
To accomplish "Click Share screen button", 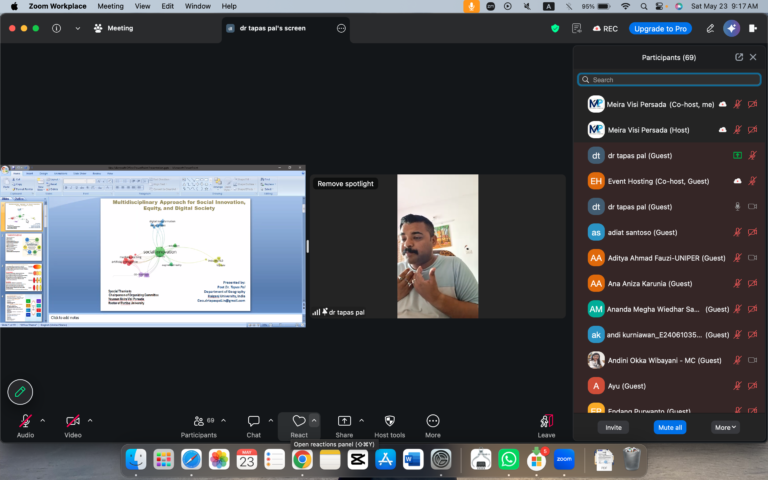I will click(x=344, y=425).
